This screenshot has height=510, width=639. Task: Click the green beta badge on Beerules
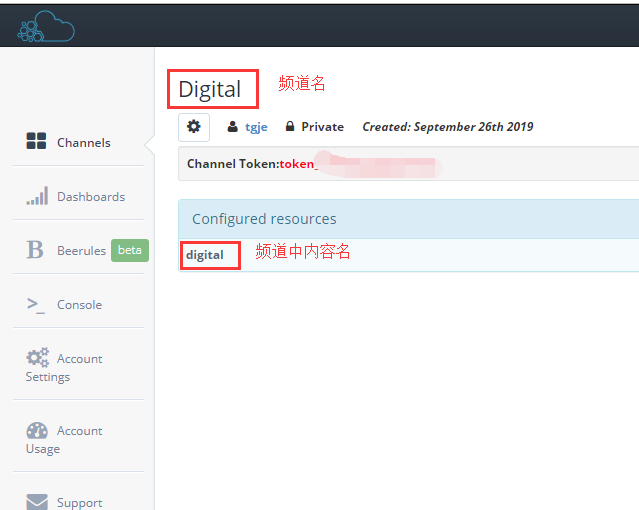(130, 250)
